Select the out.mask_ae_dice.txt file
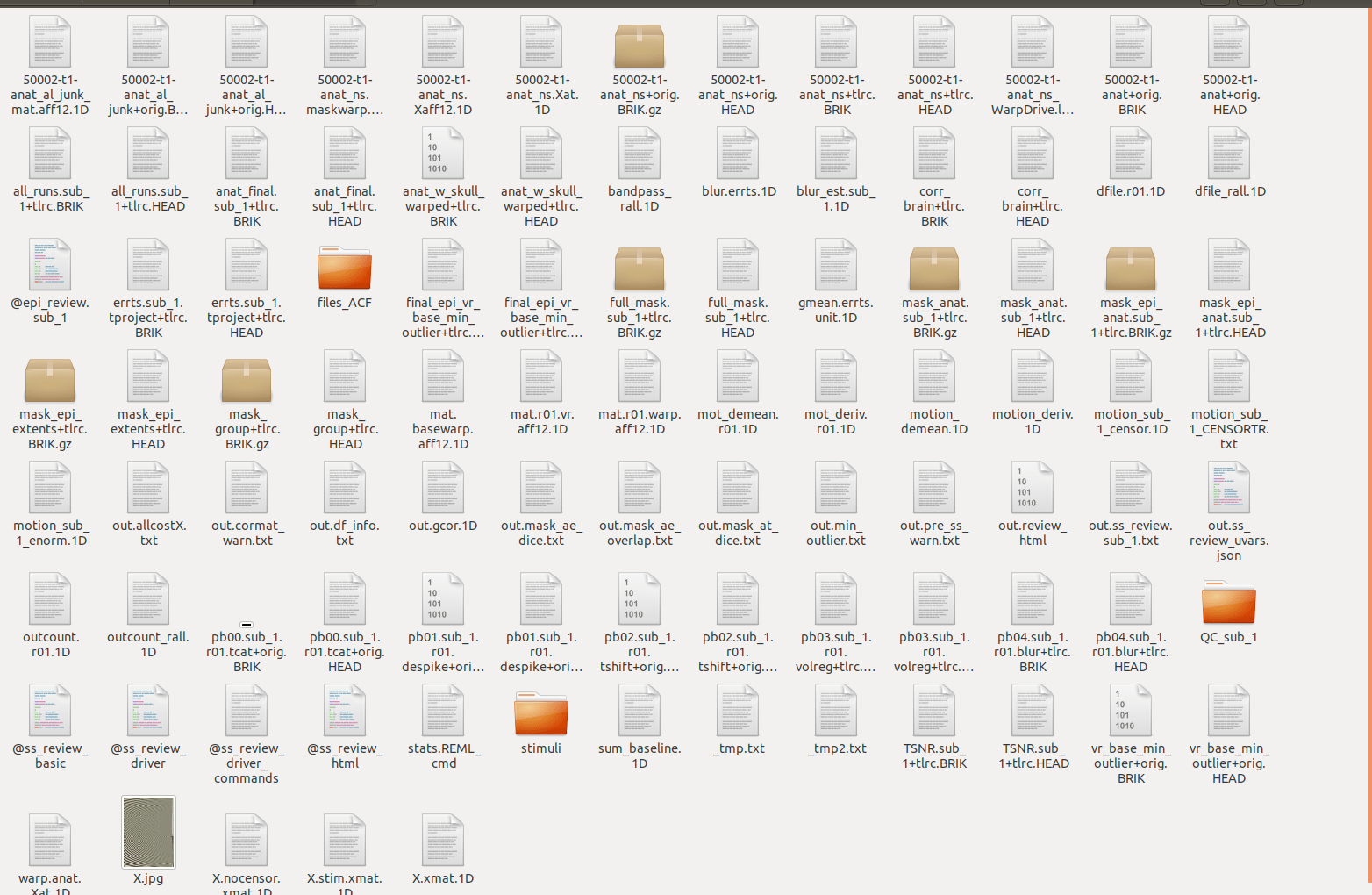This screenshot has width=1372, height=895. [x=541, y=487]
